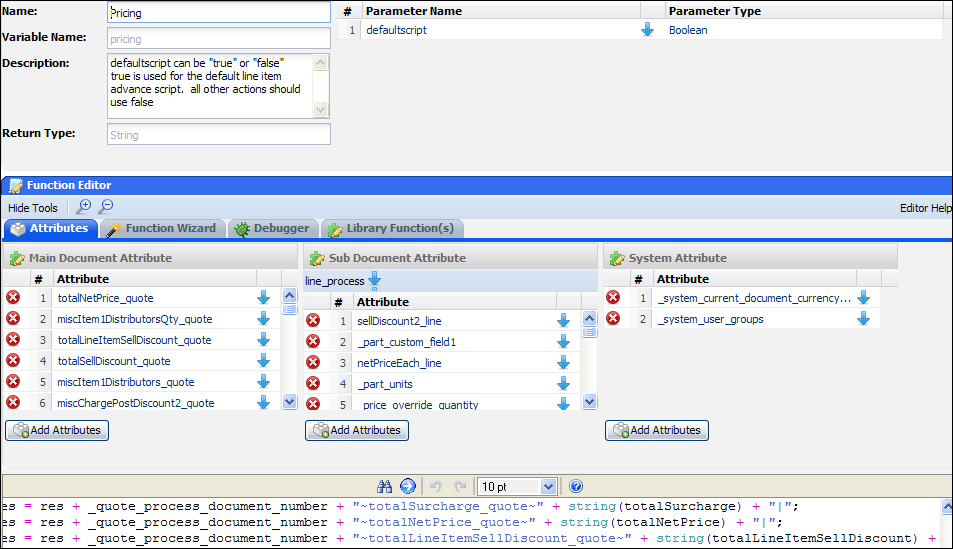Zoom out the function editor
Viewport: 953px width, 549px height.
pos(106,207)
